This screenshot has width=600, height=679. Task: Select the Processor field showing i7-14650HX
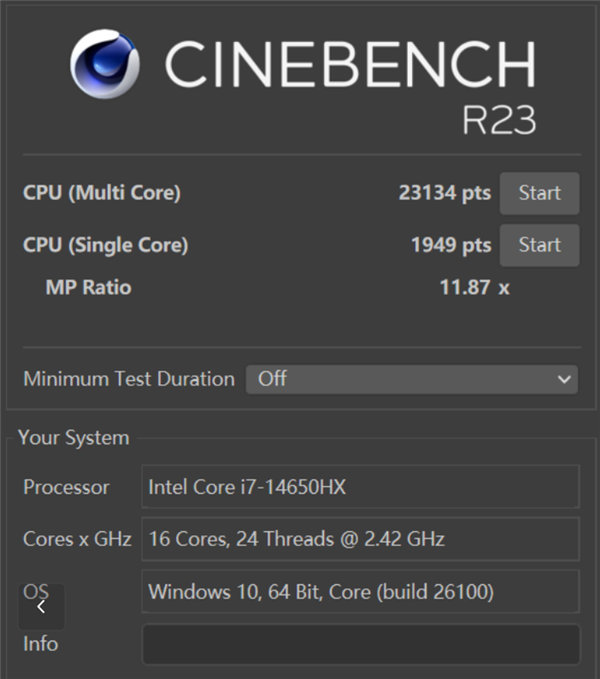(x=360, y=487)
